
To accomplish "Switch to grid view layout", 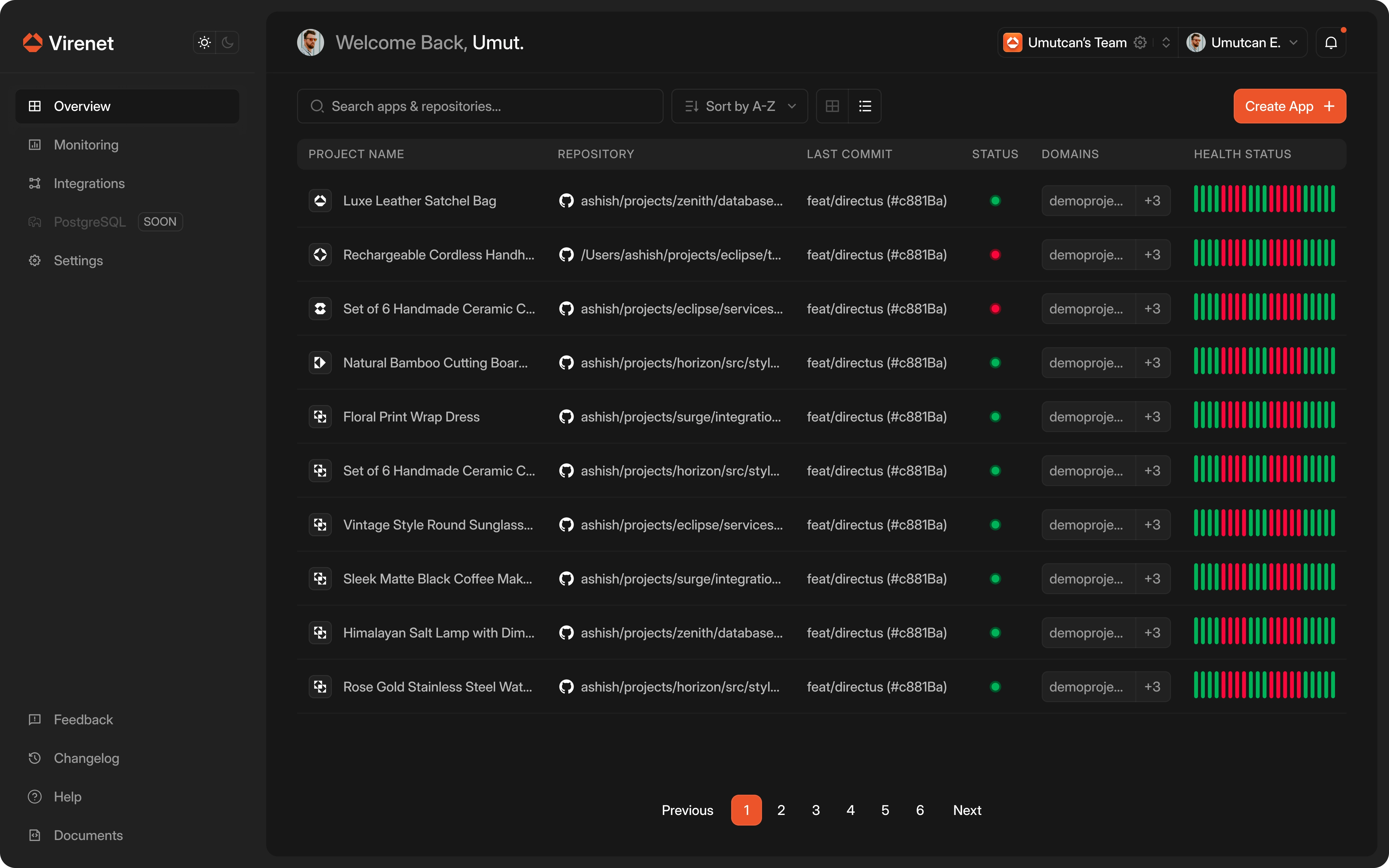I will point(832,106).
